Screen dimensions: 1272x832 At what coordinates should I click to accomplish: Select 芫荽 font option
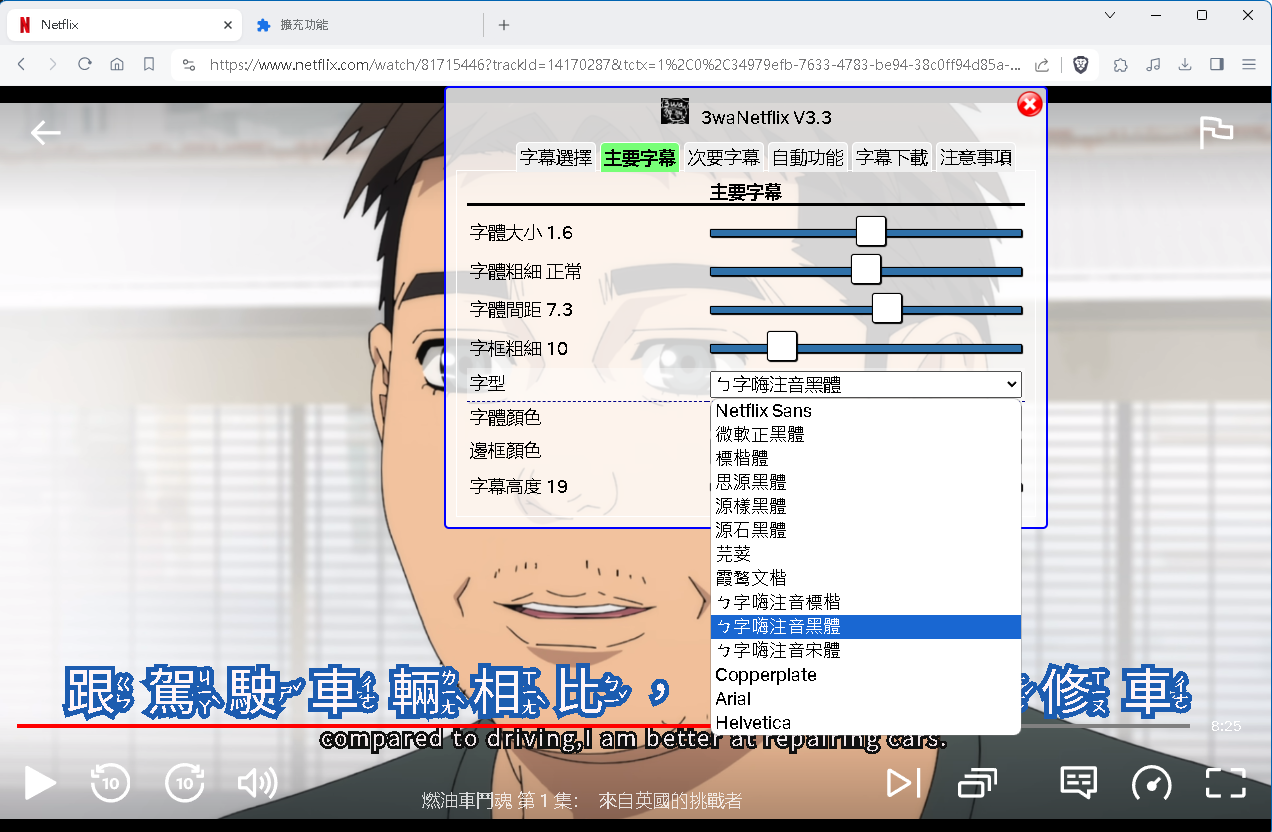tap(866, 555)
